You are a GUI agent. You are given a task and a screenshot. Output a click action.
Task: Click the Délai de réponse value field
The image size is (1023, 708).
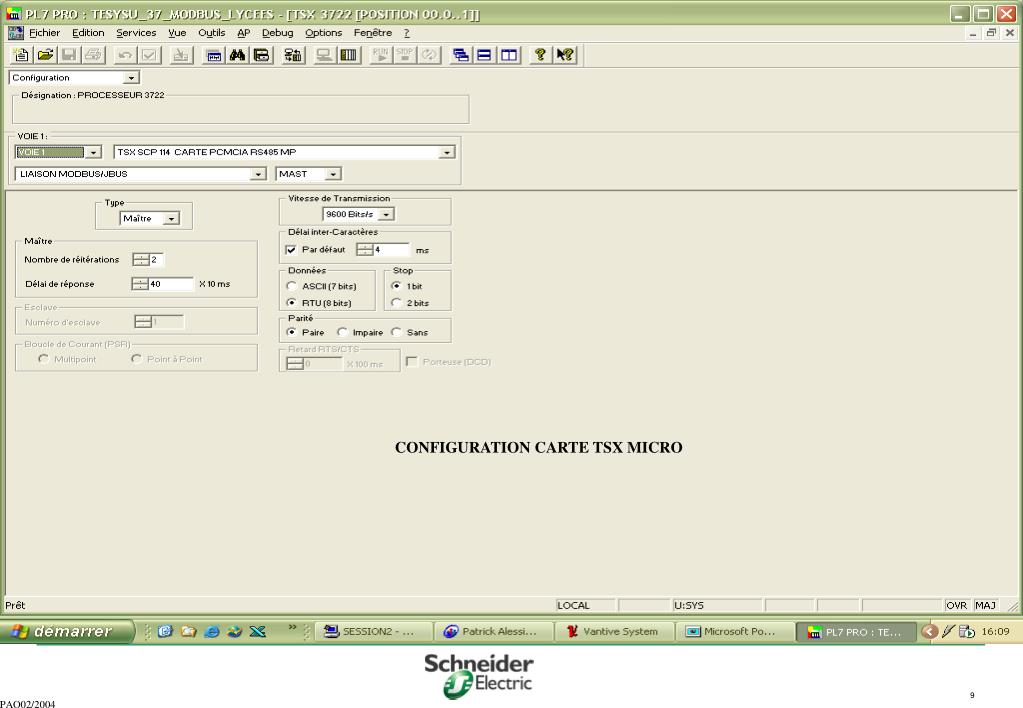tap(171, 284)
